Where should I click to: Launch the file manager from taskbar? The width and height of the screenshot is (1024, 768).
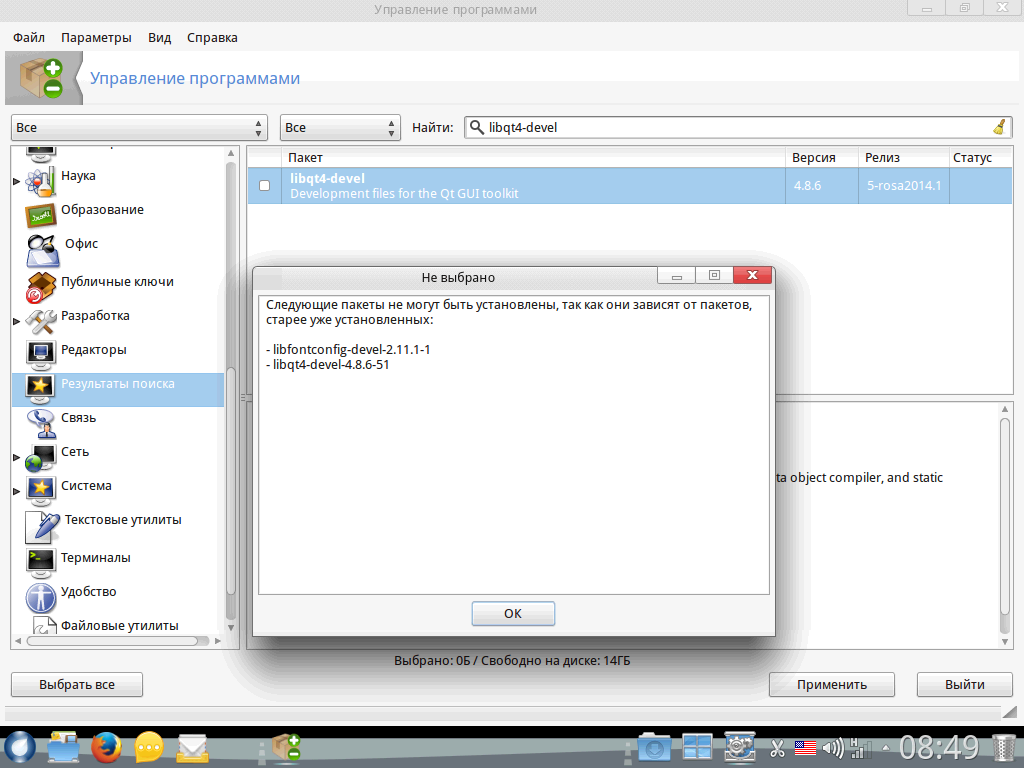63,748
